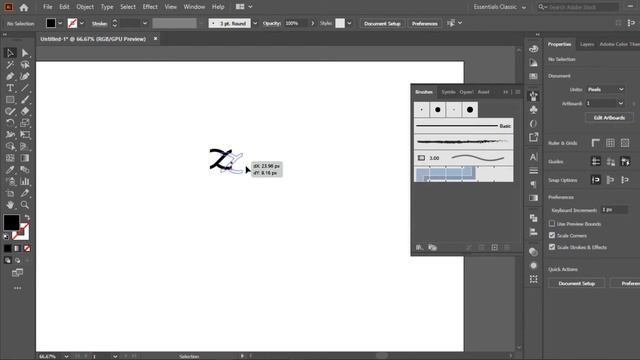
Task: Click Preferences in control bar
Action: [424, 24]
